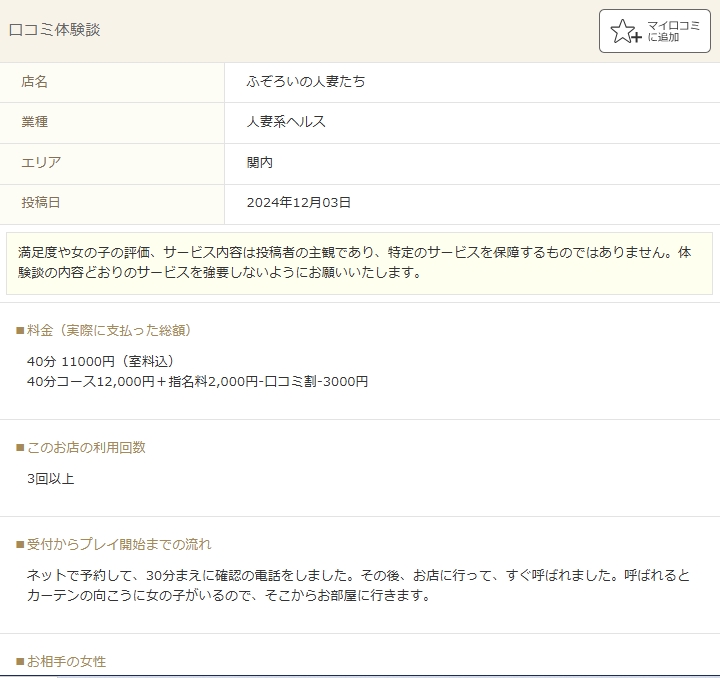Click the paragraph starting ネットで予約して

coord(358,585)
